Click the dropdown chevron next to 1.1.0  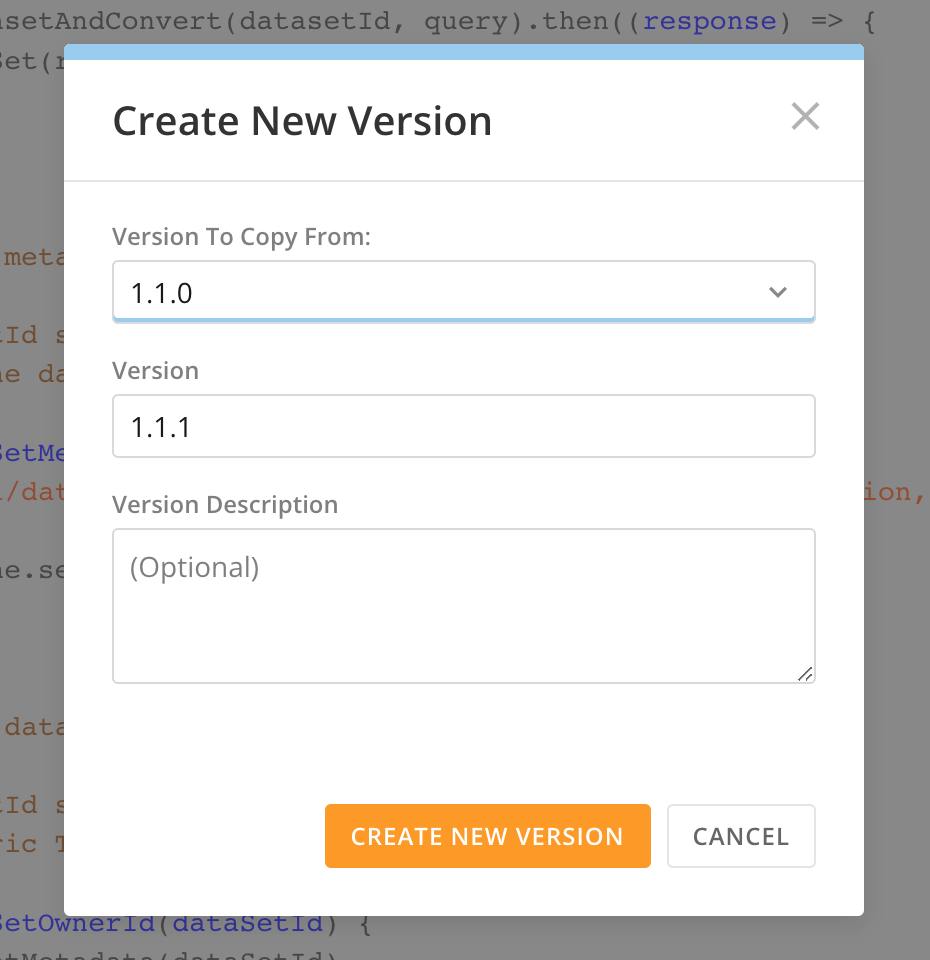tap(778, 292)
